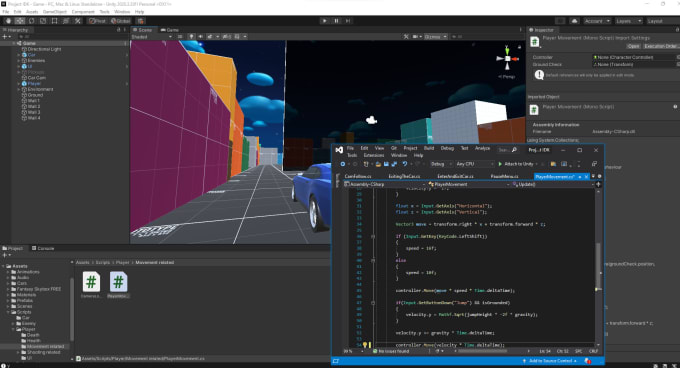Toggle 2D view in Scene toolbar
Screen dimensions: 680x368
click(180, 37)
